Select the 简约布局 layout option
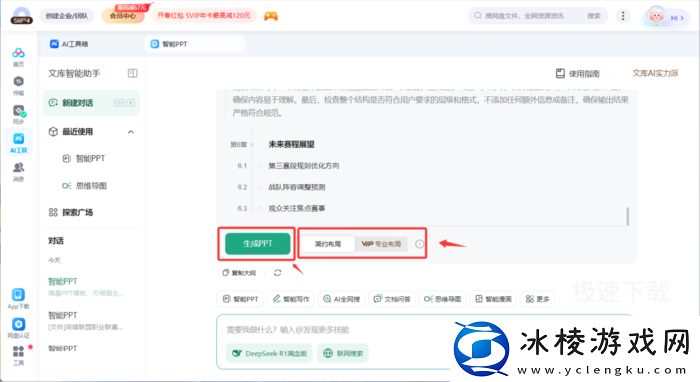700x382 pixels. point(328,244)
